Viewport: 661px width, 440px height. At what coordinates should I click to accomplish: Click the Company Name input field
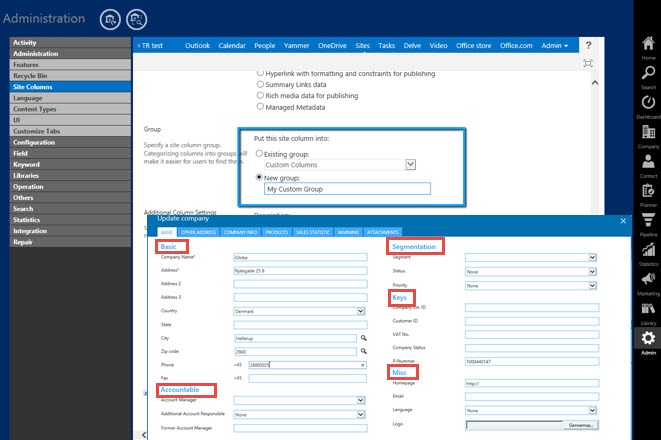[300, 257]
